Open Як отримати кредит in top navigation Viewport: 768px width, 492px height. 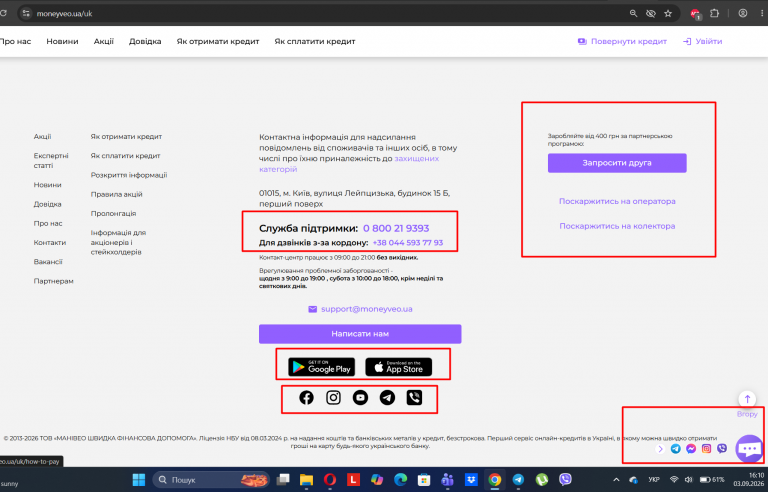pos(218,42)
